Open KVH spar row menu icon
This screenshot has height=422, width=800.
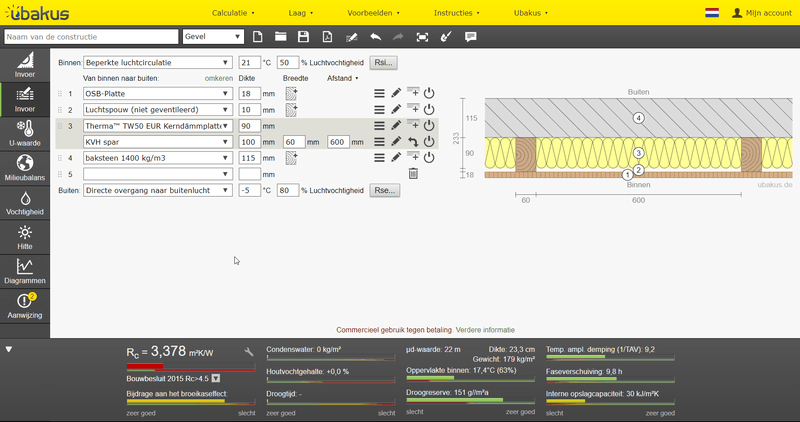pos(379,142)
